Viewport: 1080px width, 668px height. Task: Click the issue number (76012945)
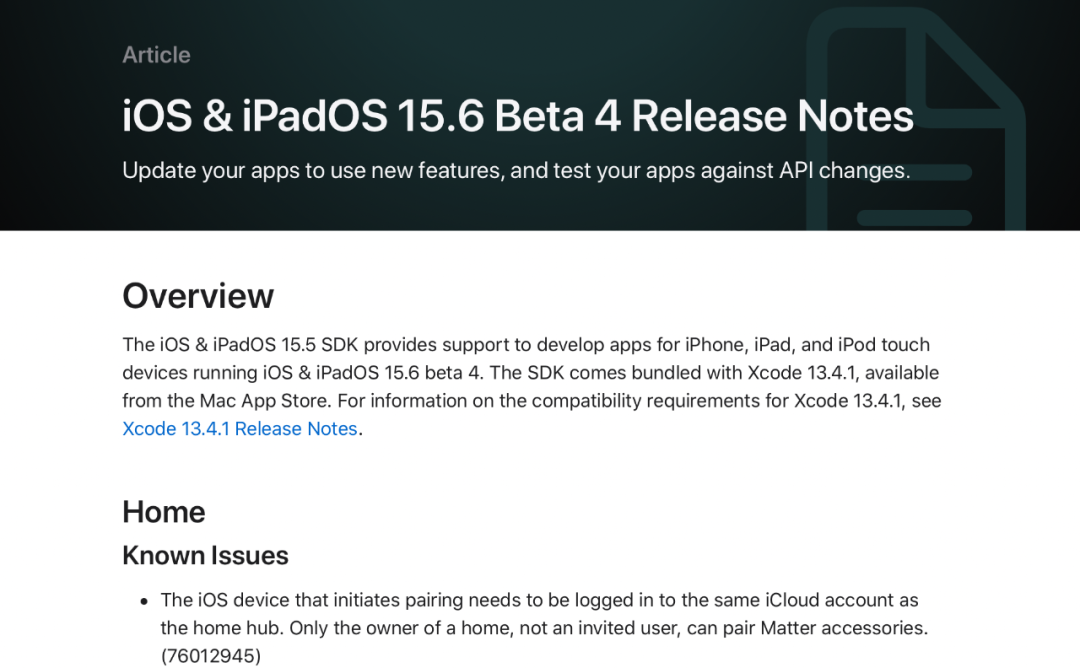pyautogui.click(x=210, y=656)
